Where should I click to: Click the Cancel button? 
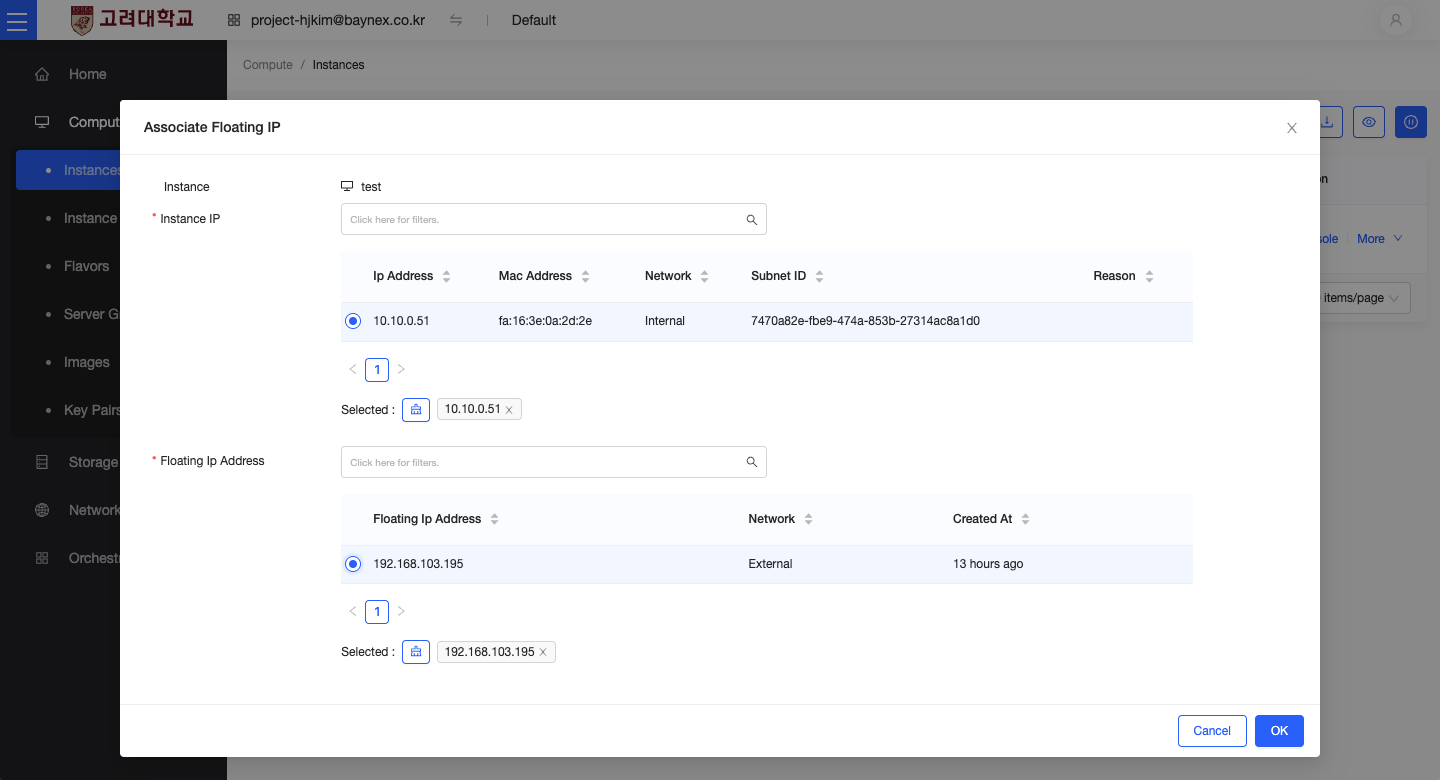(x=1212, y=731)
